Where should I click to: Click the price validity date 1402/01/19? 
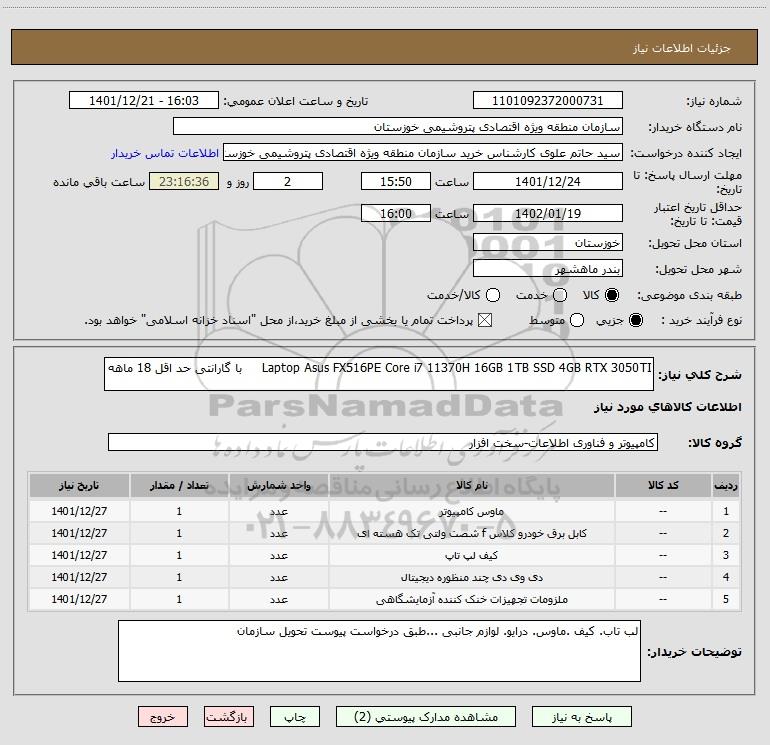[548, 213]
